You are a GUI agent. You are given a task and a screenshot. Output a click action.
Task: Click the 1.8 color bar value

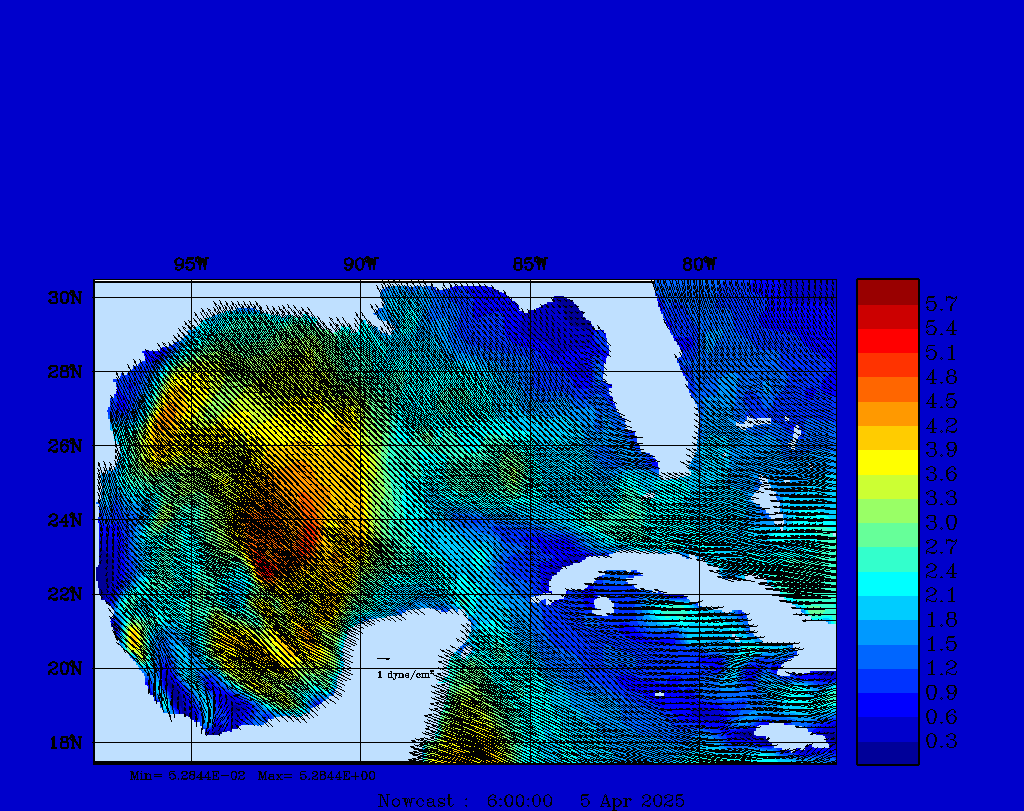pos(941,619)
